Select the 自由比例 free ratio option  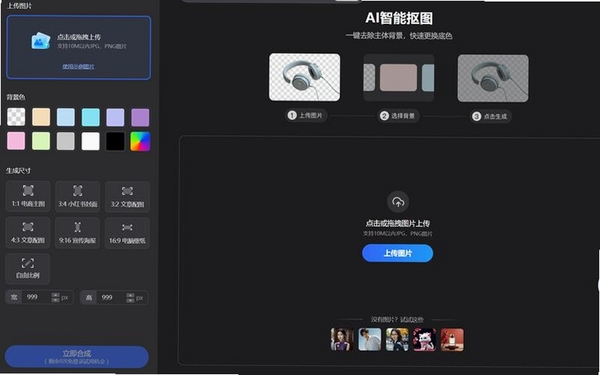click(x=28, y=269)
